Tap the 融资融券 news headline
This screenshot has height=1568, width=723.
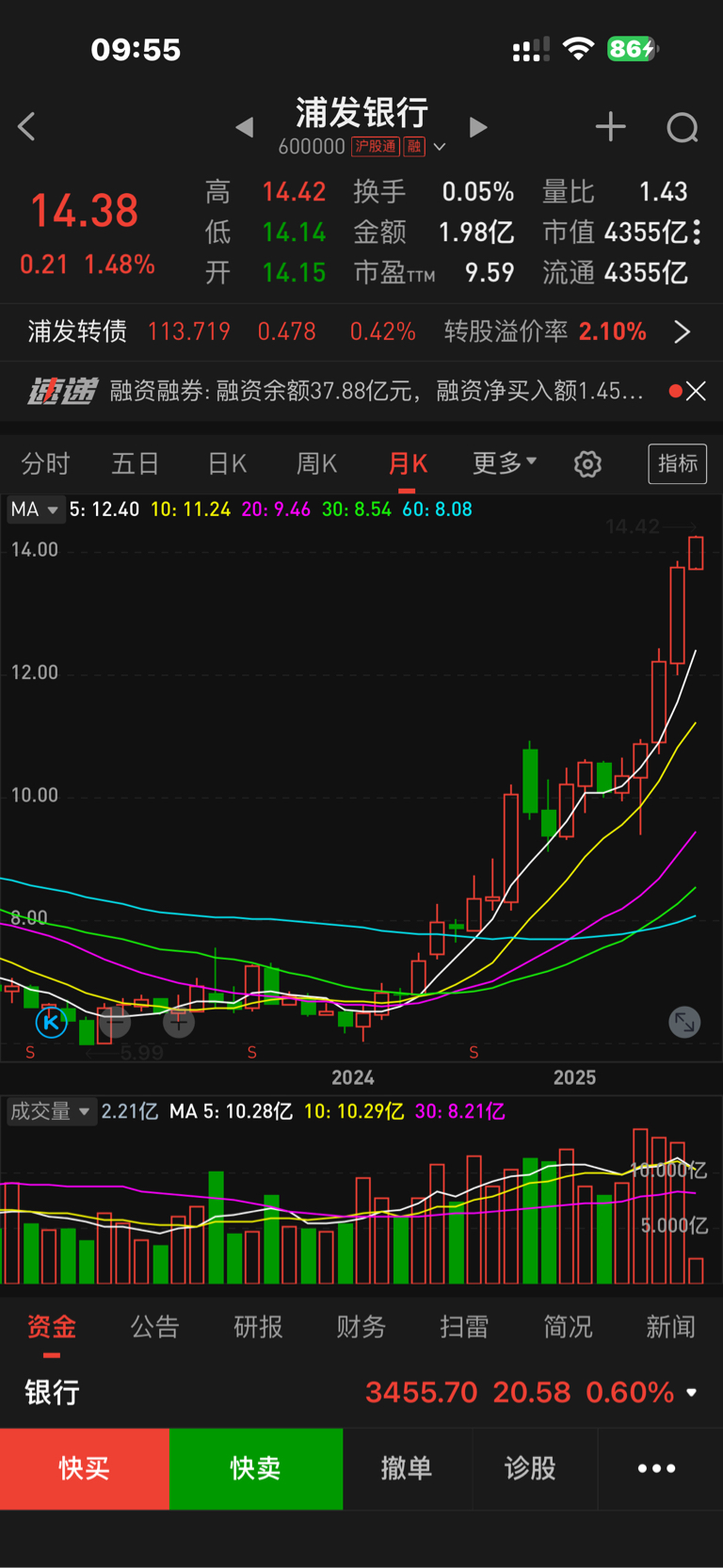377,391
